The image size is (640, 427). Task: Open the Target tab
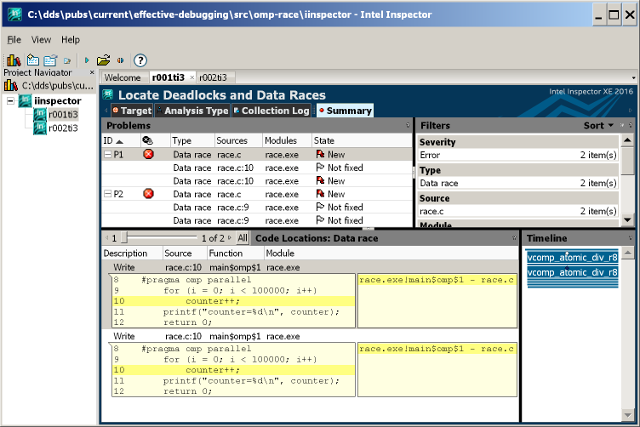click(132, 111)
